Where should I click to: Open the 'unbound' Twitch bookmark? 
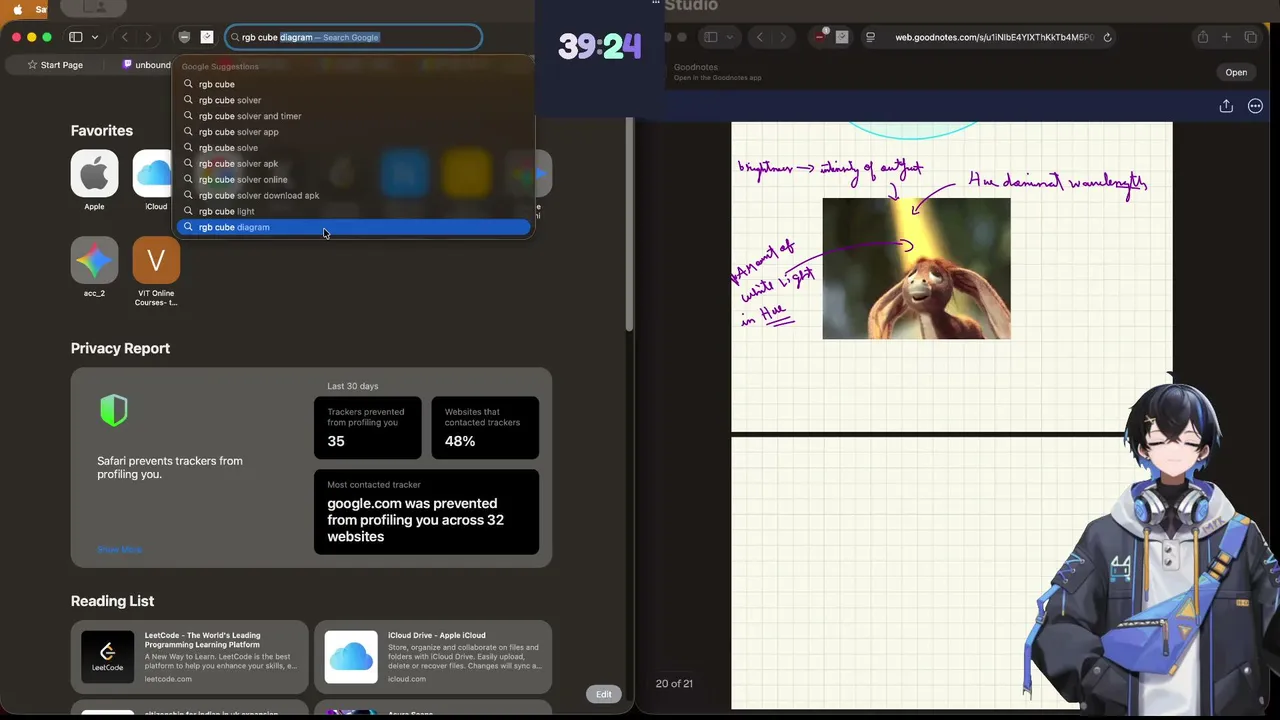click(x=147, y=65)
